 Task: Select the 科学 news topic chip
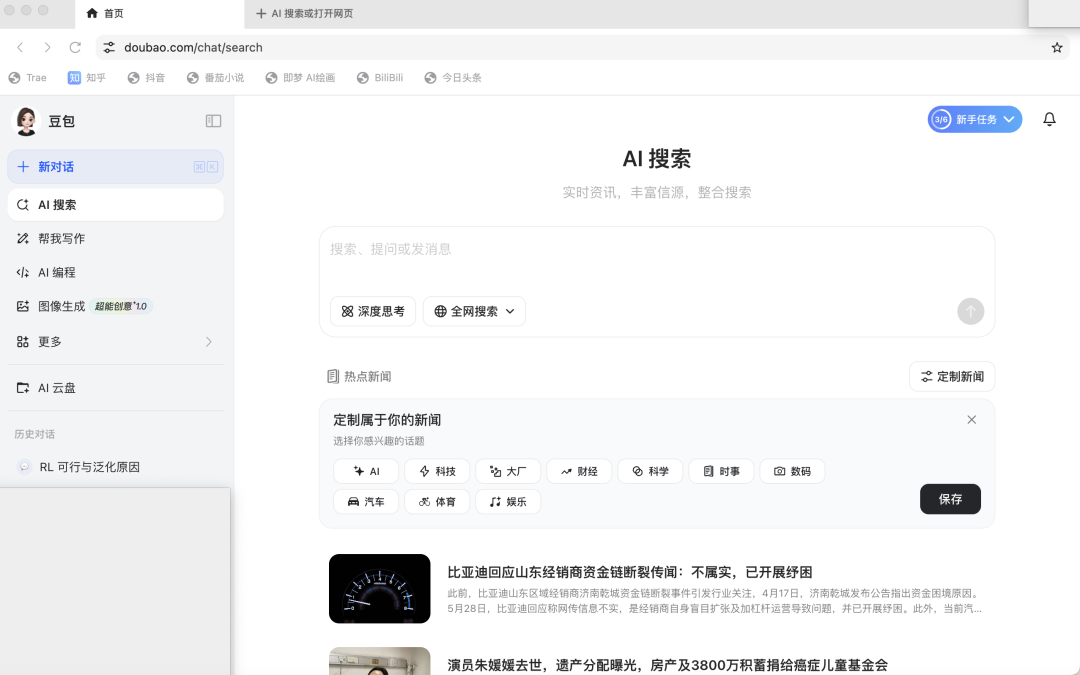(x=650, y=471)
